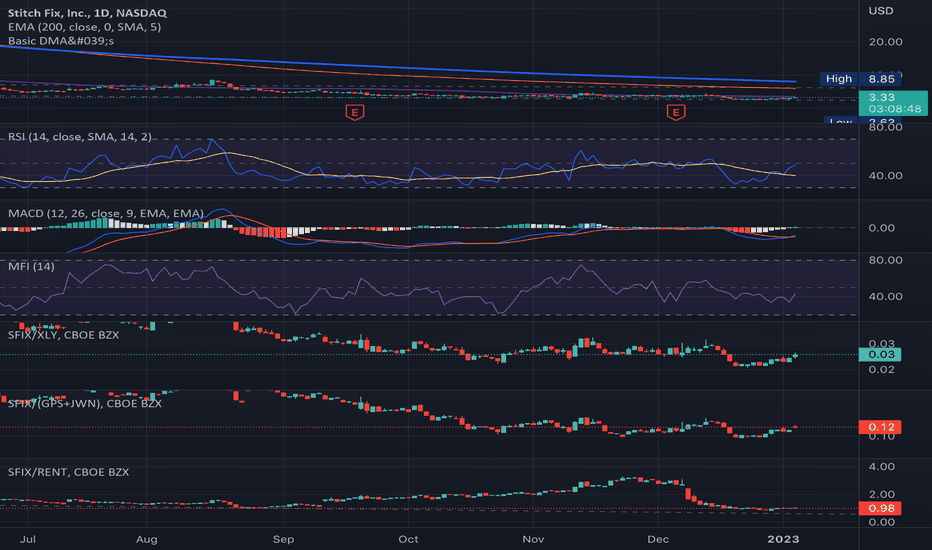The height and width of the screenshot is (550, 932).
Task: Click the MACD 0.00 scale label
Action: 882,228
